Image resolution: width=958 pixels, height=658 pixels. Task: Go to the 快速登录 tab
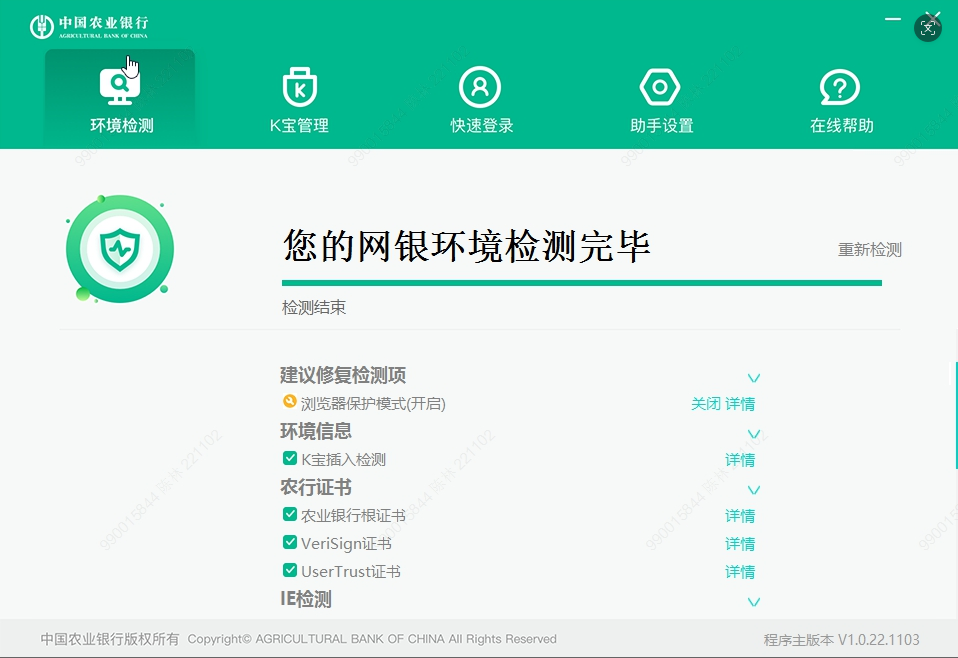click(481, 100)
